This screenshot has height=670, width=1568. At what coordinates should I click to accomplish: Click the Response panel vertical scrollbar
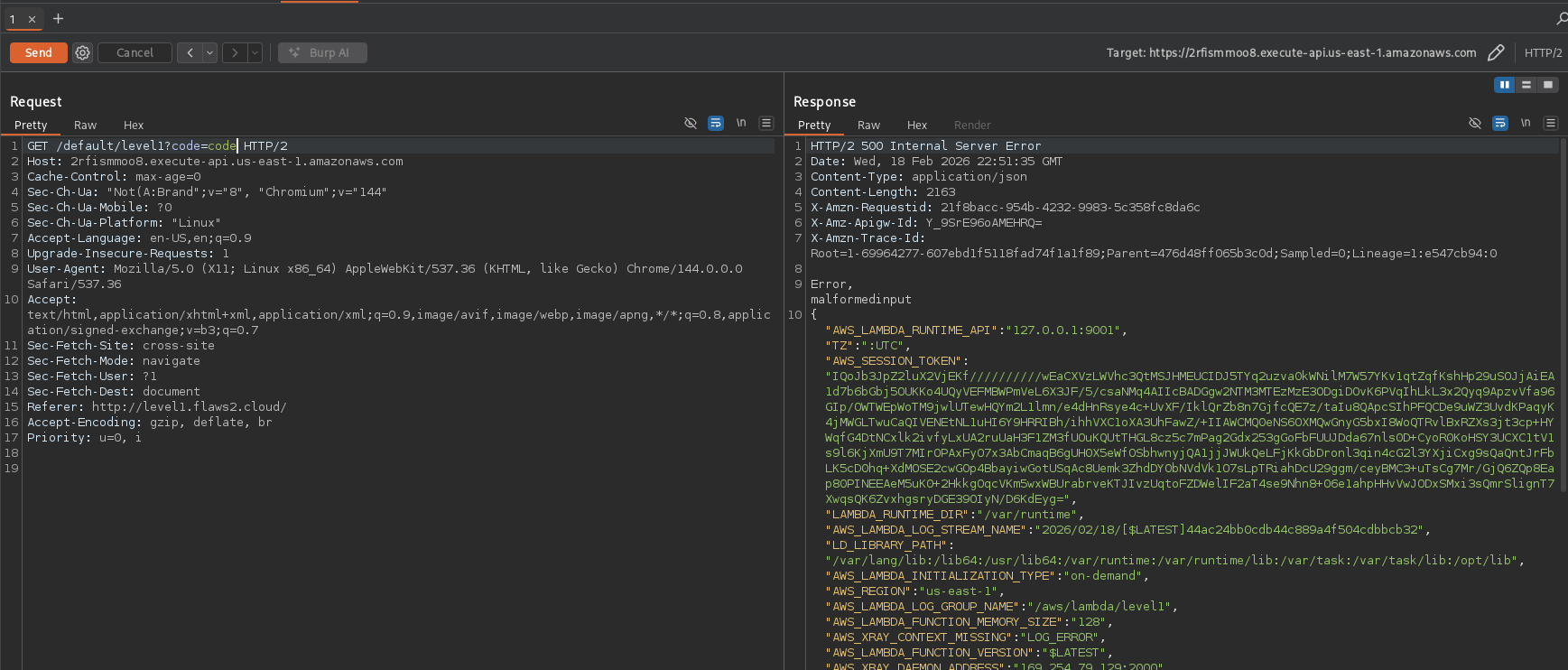(x=1563, y=316)
